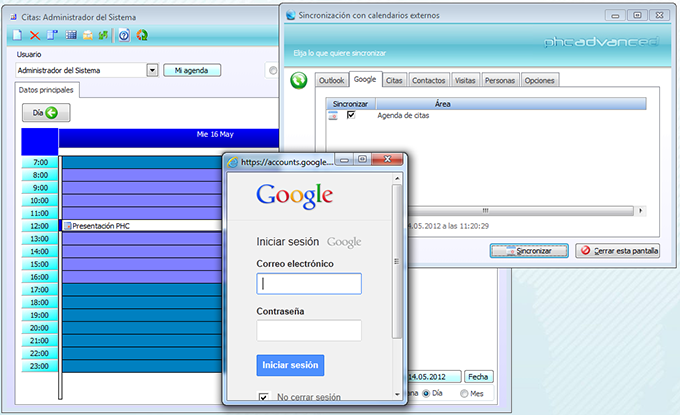
Task: Click the envelope mail icon in Citas toolbar
Action: click(x=88, y=35)
